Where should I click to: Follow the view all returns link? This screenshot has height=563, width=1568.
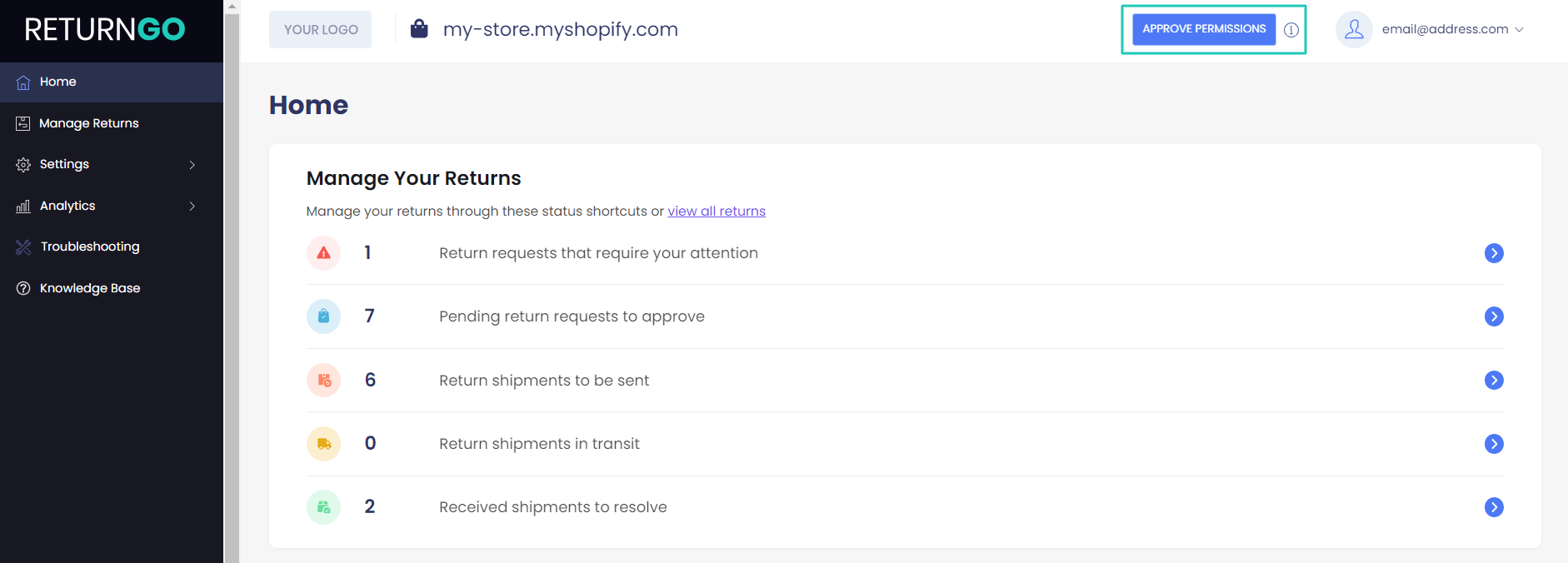click(717, 212)
